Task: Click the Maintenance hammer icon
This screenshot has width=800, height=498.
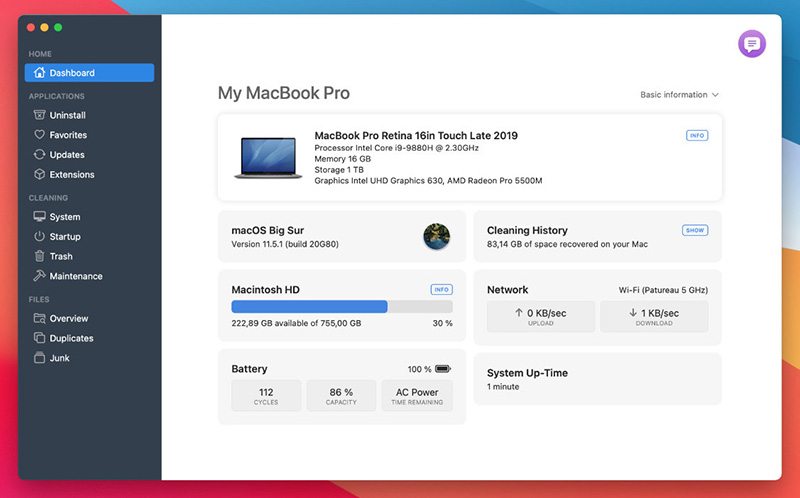Action: (39, 276)
